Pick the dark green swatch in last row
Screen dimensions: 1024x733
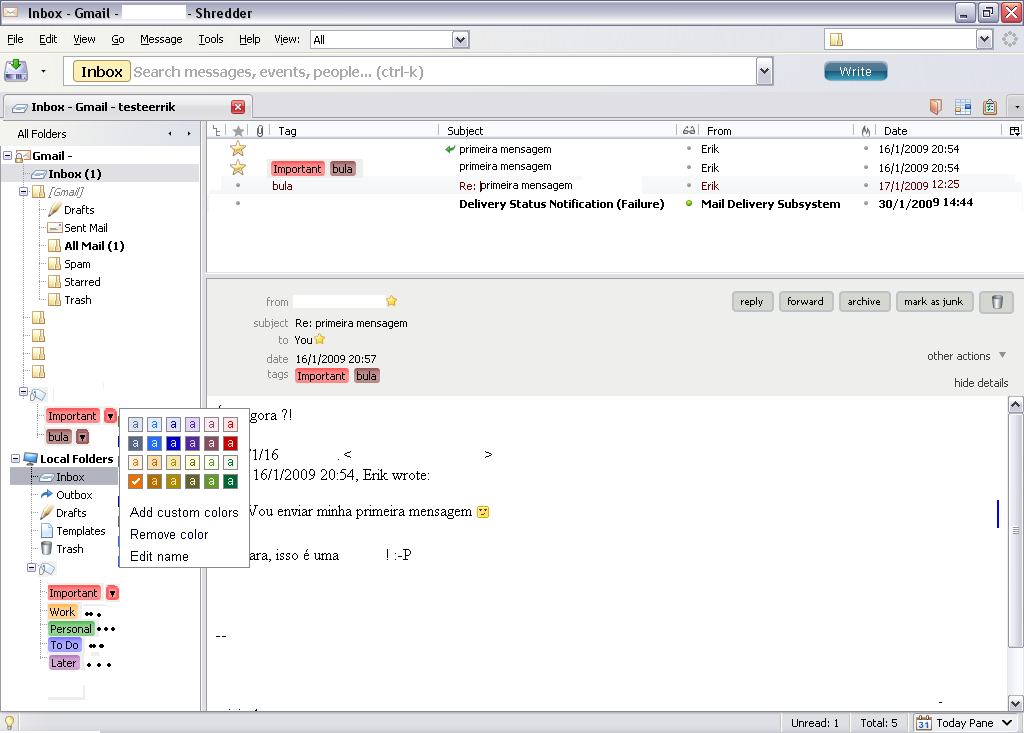(231, 481)
